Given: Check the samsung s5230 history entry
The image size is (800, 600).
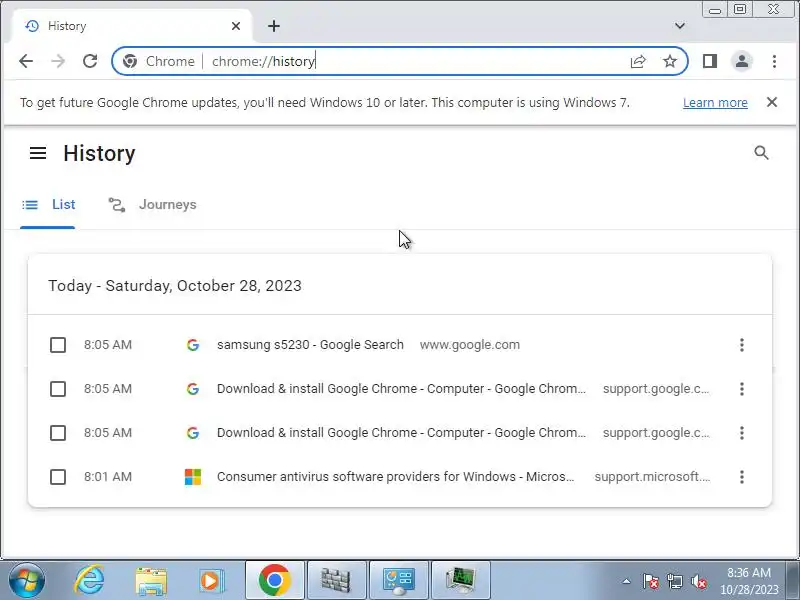Looking at the screenshot, I should point(58,345).
